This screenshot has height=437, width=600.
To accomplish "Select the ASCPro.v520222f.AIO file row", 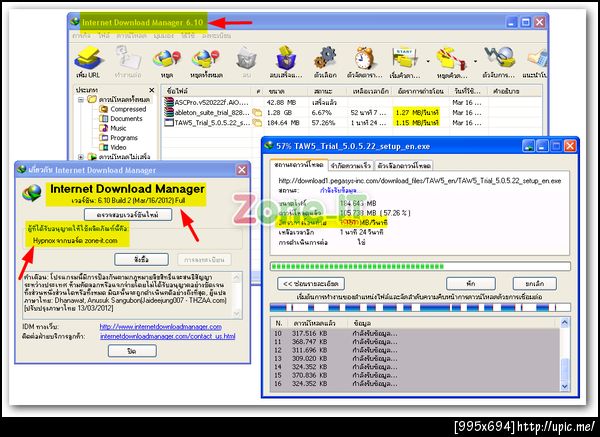I will (352, 103).
